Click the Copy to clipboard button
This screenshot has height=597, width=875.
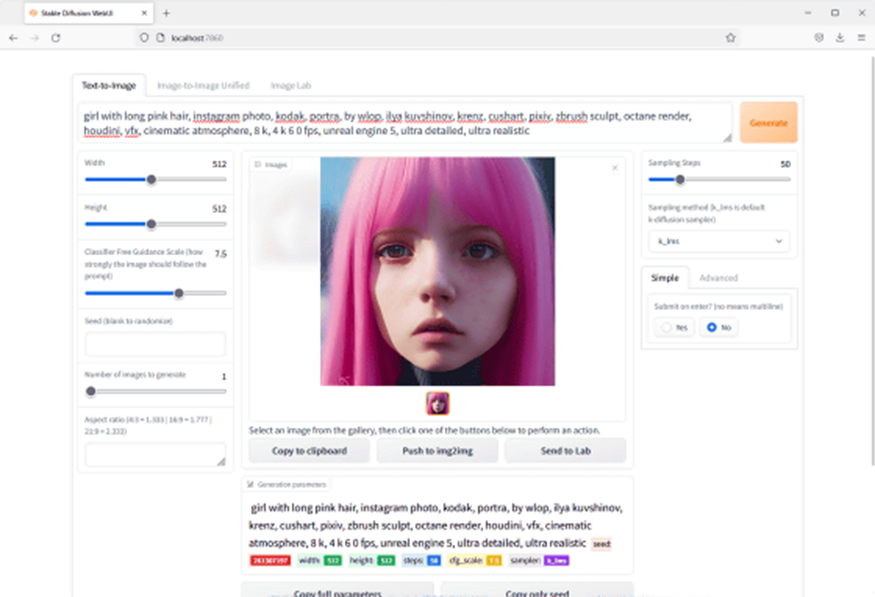309,451
